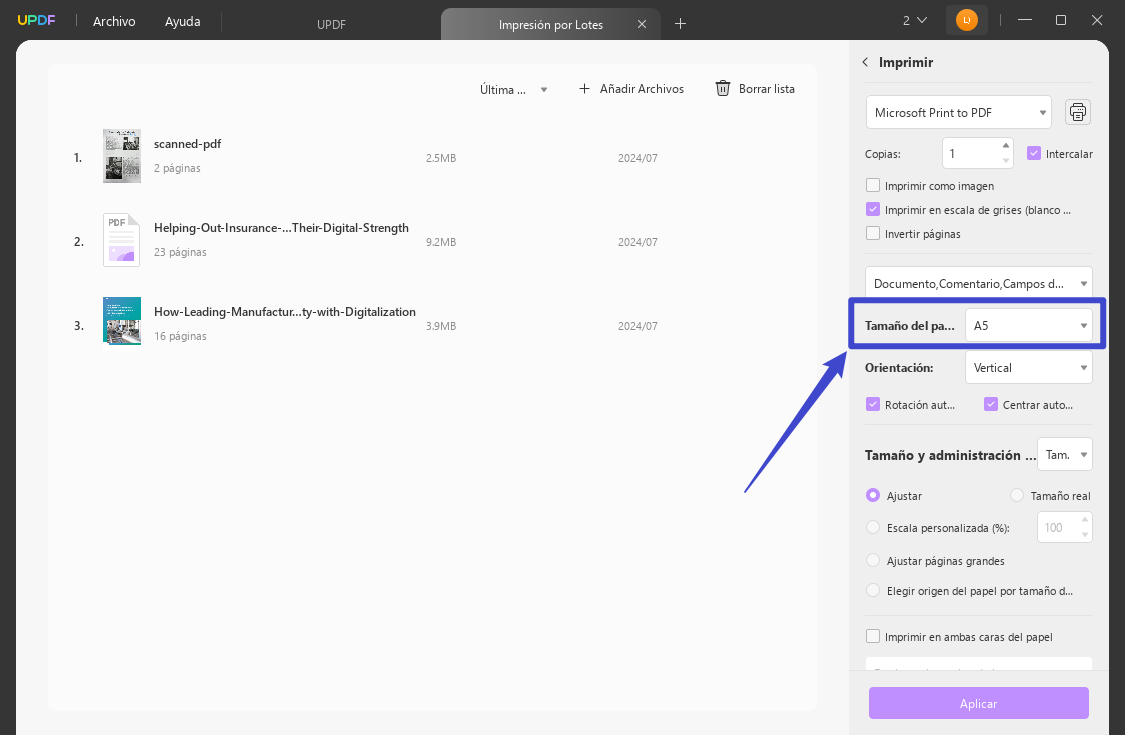Expand the A5 paper size dropdown
The width and height of the screenshot is (1125, 735).
[x=1028, y=325]
